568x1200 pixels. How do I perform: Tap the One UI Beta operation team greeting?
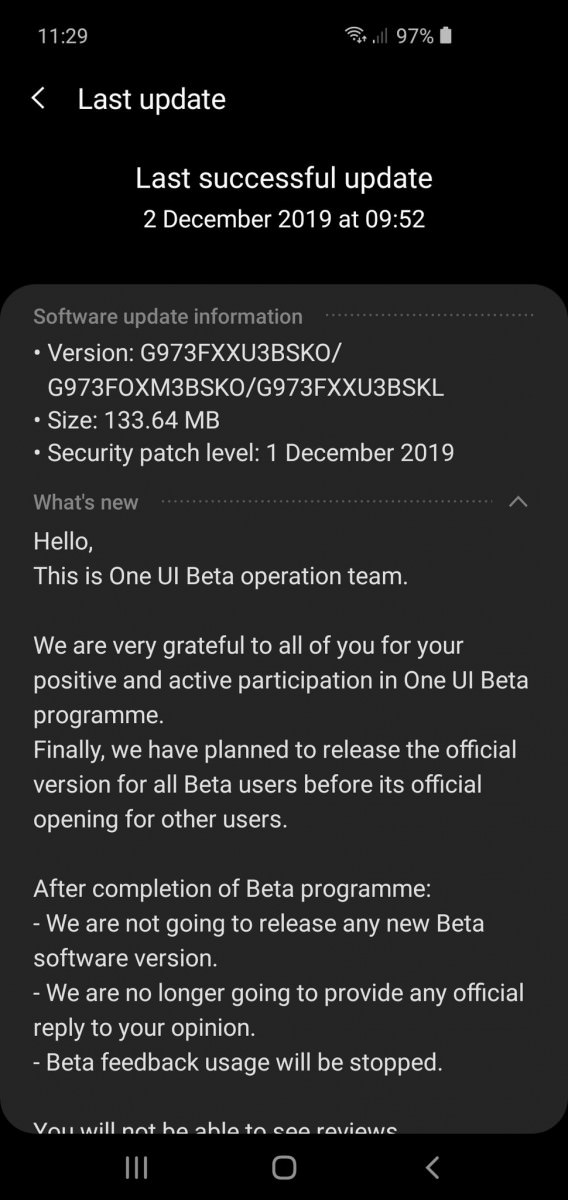[x=221, y=576]
